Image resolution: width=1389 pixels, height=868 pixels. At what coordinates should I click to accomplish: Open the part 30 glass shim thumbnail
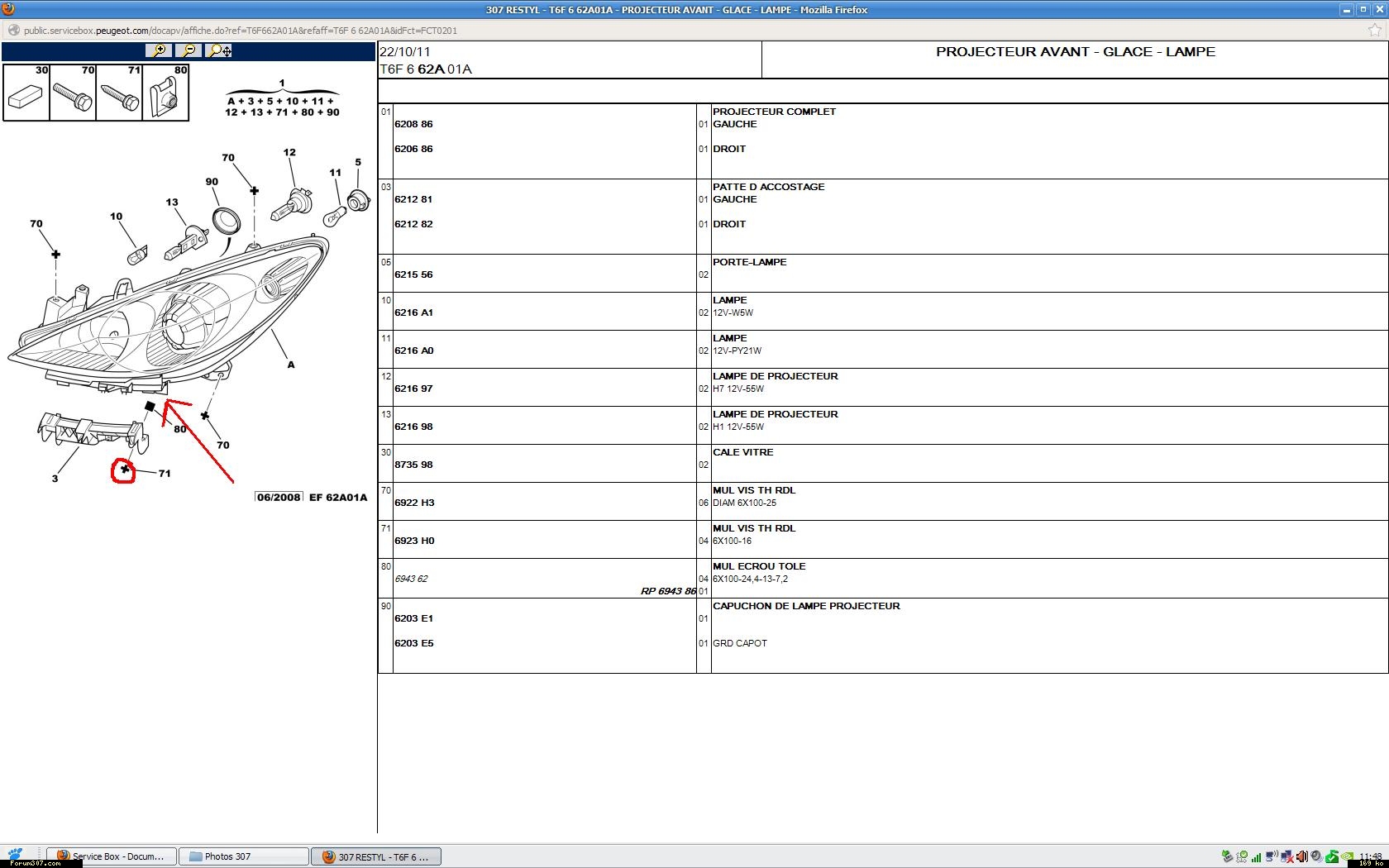pos(27,93)
